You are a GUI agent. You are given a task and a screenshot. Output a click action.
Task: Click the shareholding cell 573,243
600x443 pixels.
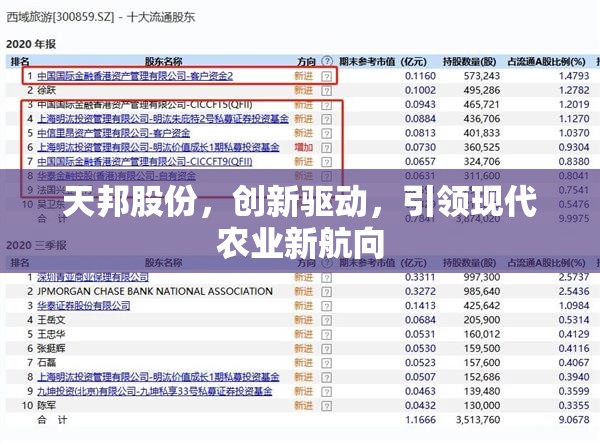point(482,76)
